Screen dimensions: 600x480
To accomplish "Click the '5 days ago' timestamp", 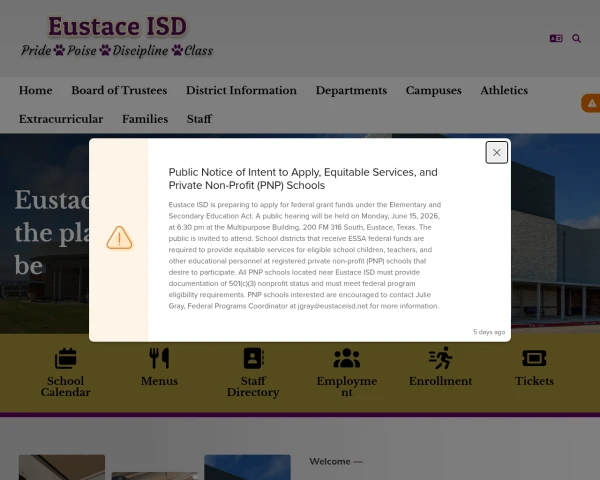I will [x=489, y=332].
